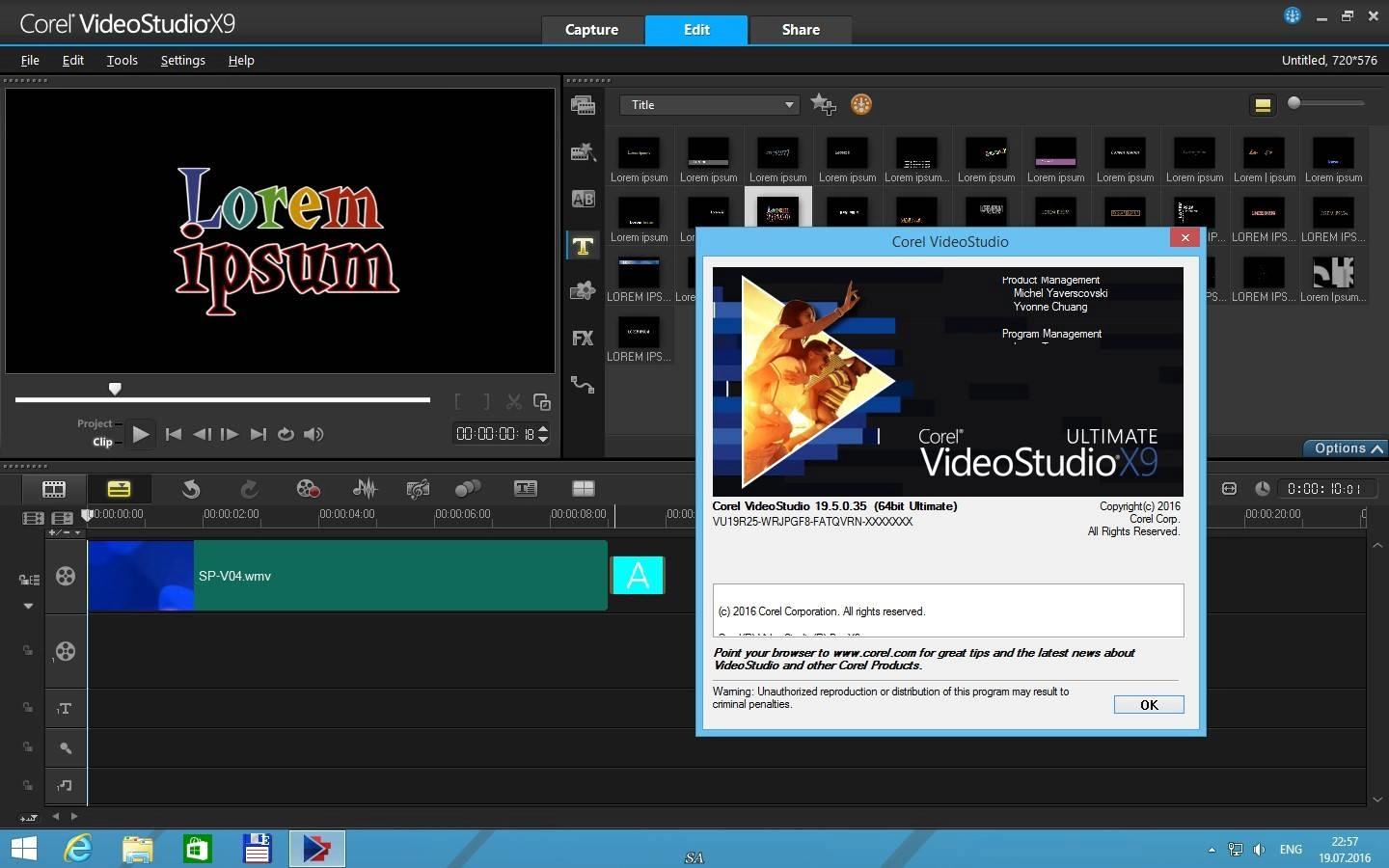The width and height of the screenshot is (1389, 868).
Task: Open the Media library panel icon
Action: 583,105
